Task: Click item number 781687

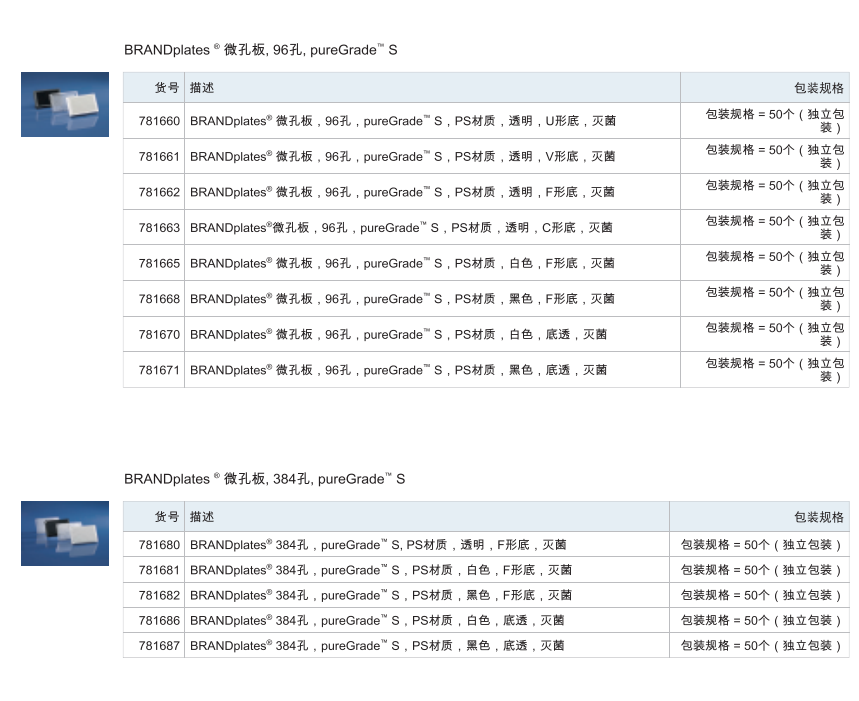Action: [x=159, y=646]
